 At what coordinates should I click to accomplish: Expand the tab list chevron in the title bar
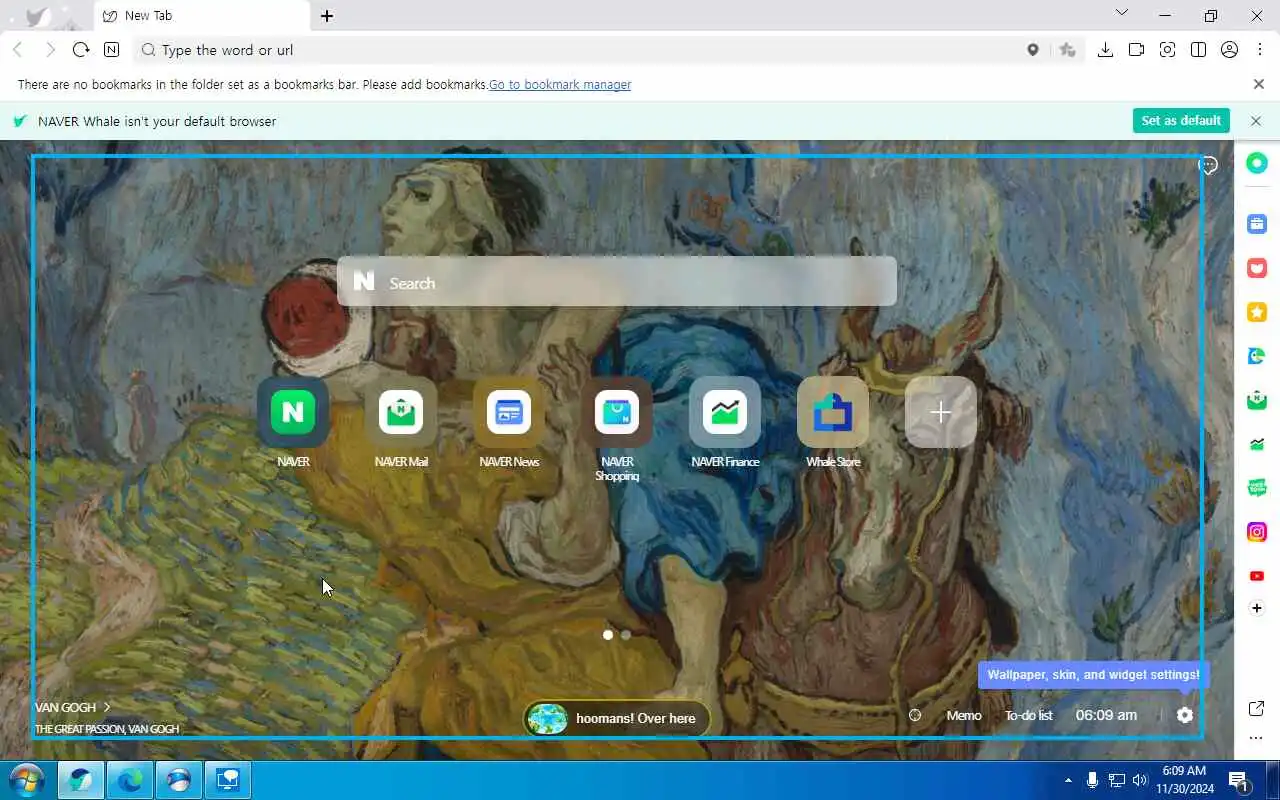(1121, 13)
